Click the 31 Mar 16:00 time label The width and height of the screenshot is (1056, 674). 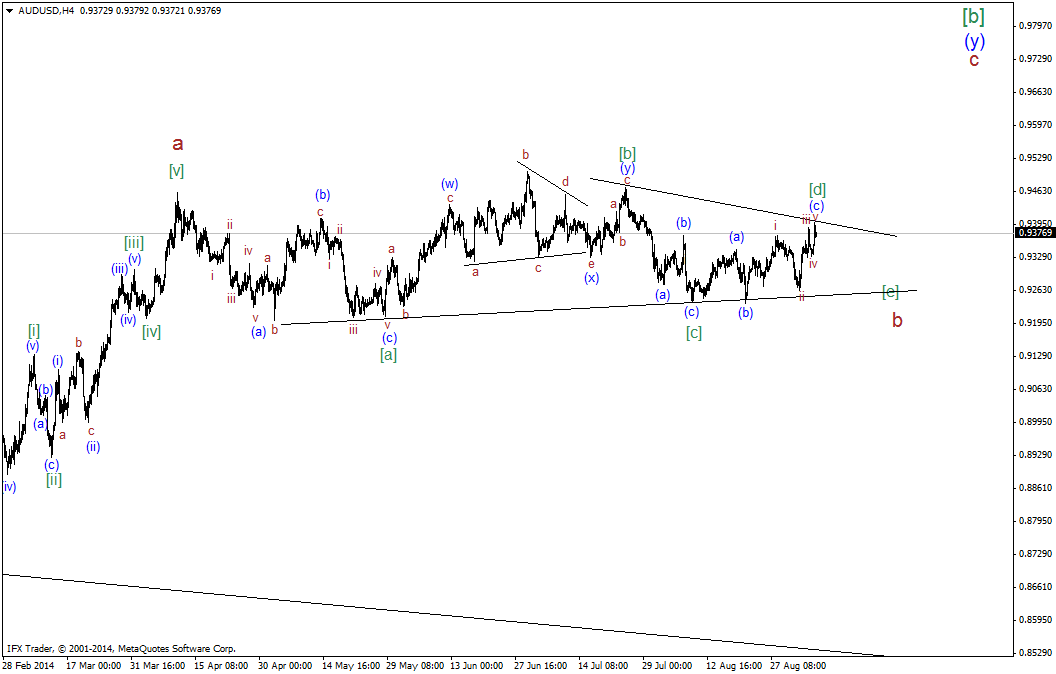point(157,666)
